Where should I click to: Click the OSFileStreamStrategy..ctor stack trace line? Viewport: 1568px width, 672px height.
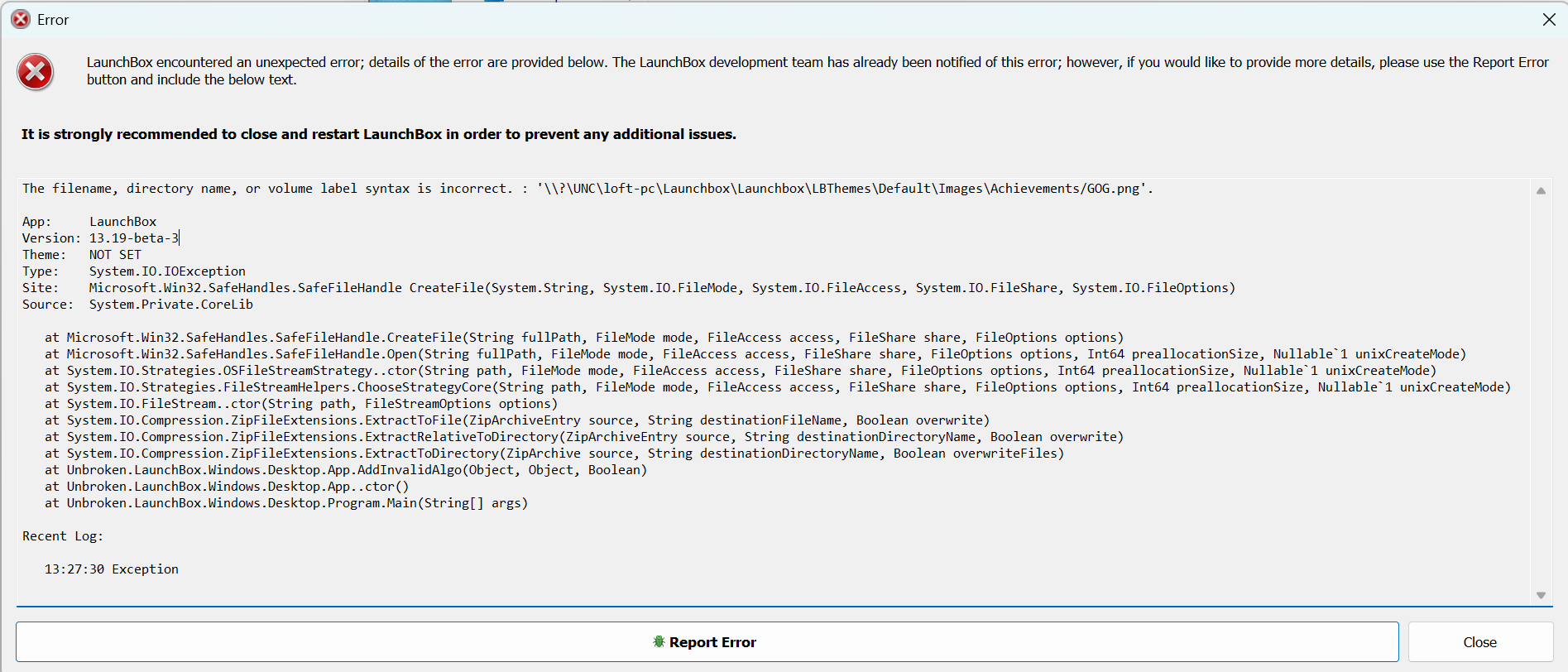(x=741, y=371)
